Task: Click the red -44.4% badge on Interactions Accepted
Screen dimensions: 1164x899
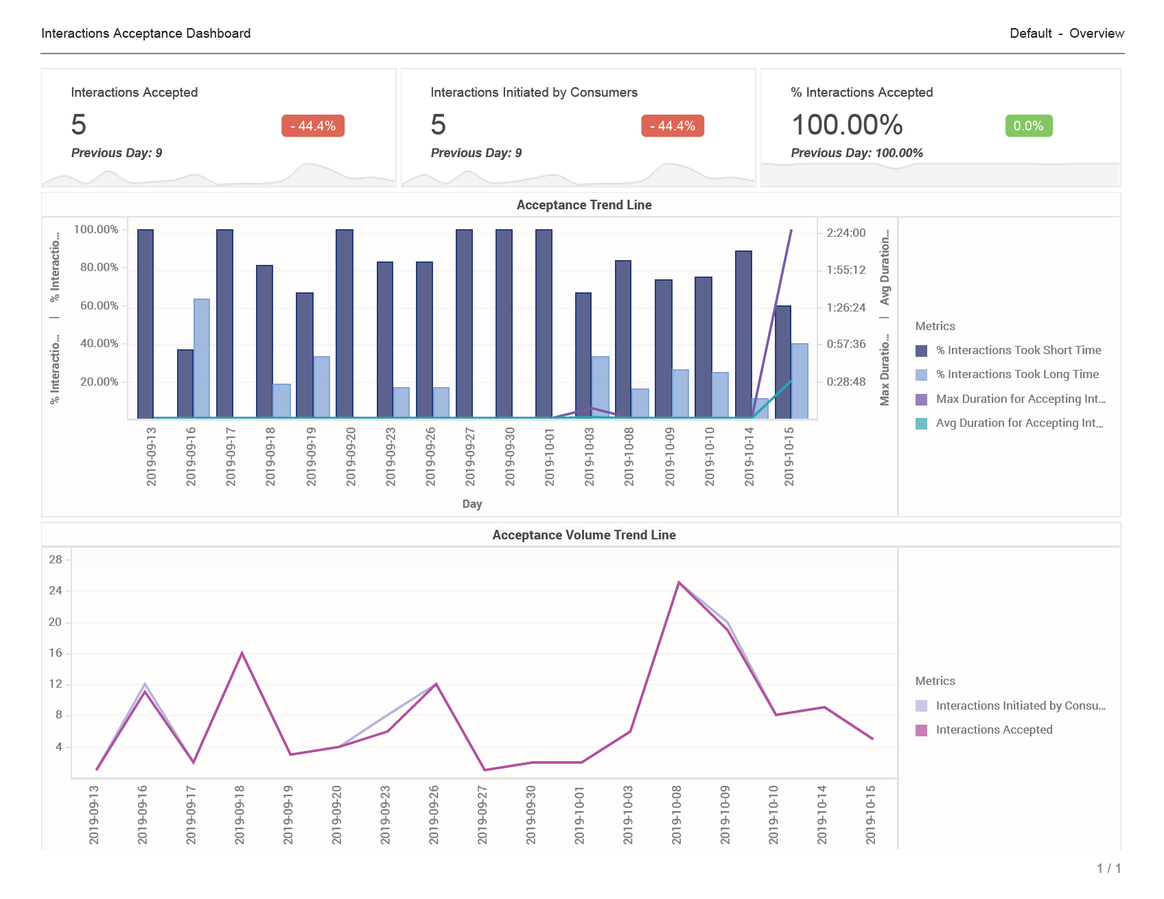Action: [x=313, y=126]
